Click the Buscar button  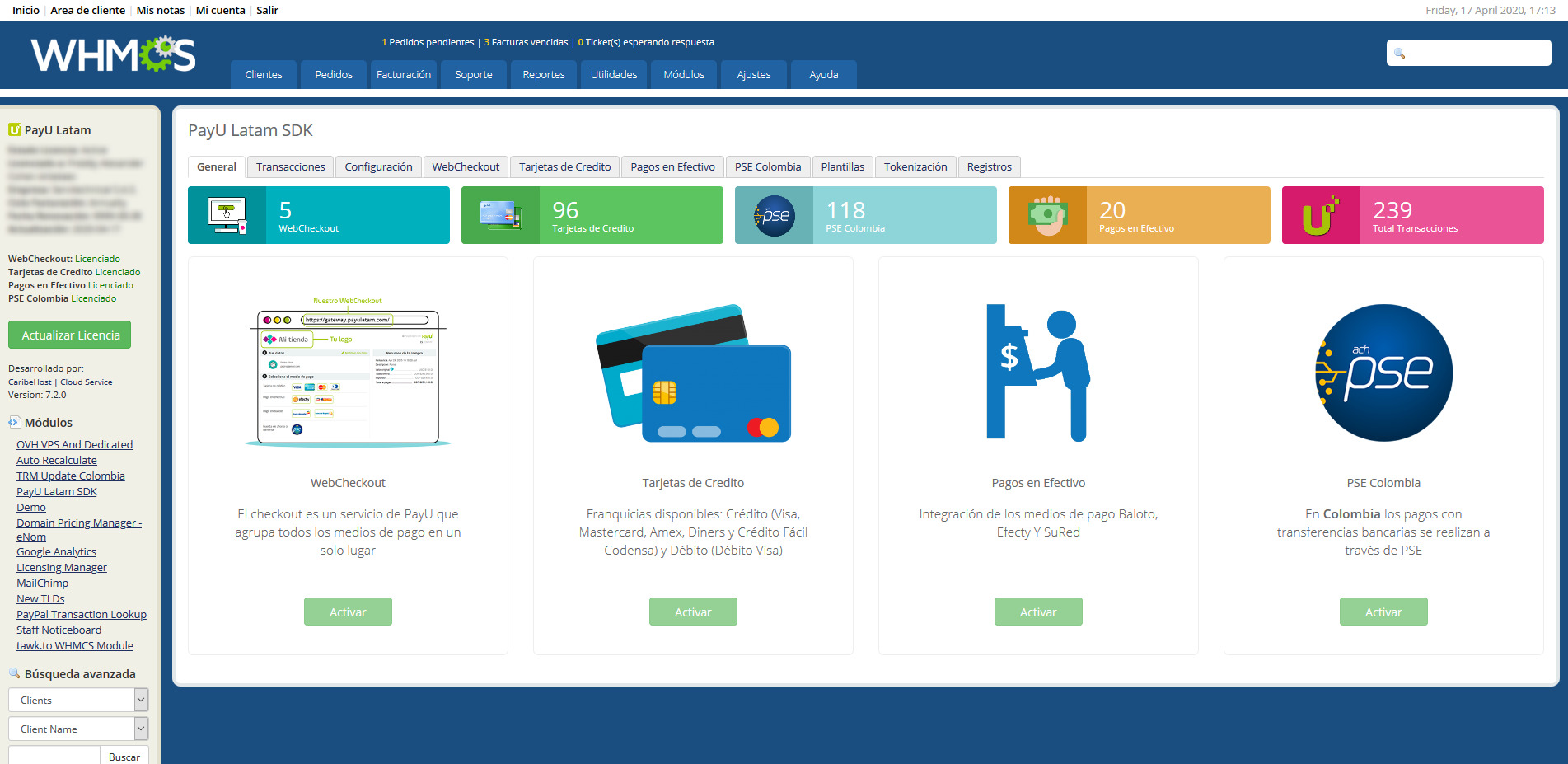(x=124, y=757)
